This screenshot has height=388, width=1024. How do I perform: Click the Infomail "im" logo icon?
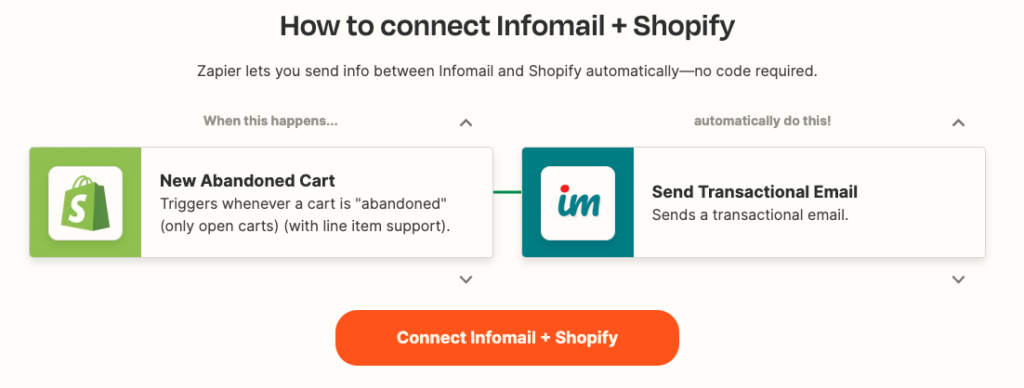[x=577, y=203]
